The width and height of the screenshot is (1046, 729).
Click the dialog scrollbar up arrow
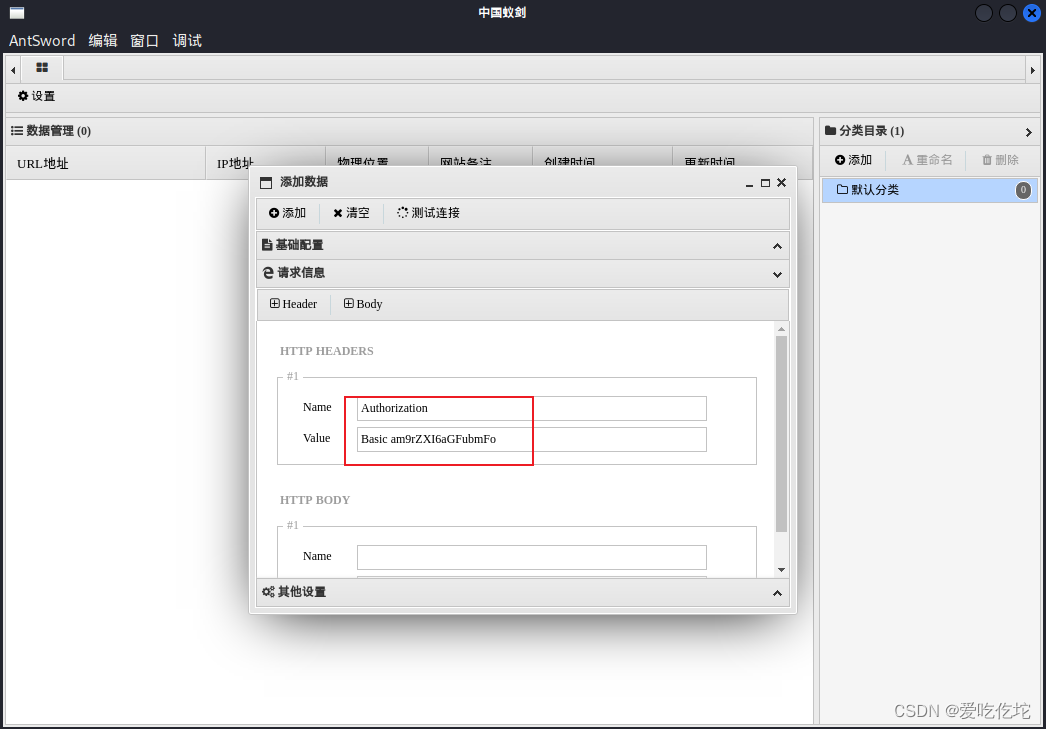pyautogui.click(x=782, y=329)
